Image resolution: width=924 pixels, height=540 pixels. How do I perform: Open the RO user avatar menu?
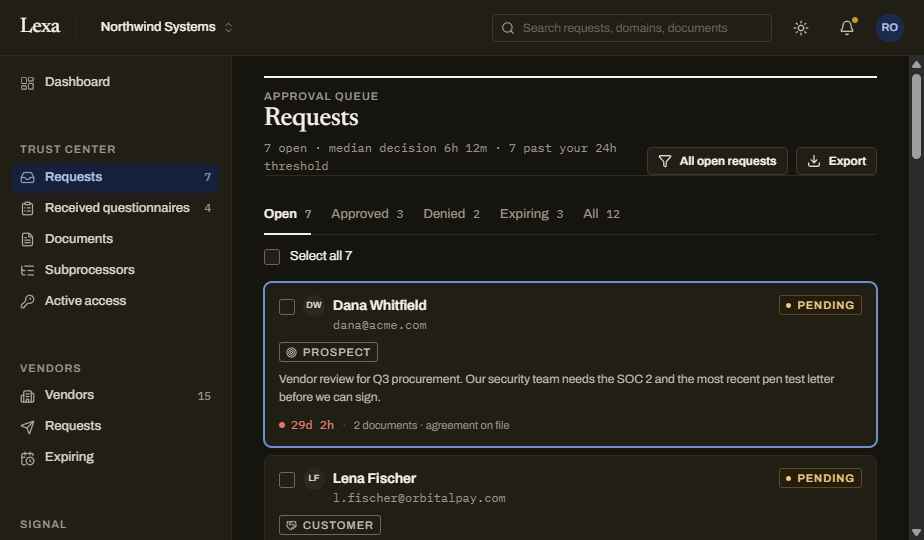pyautogui.click(x=889, y=28)
